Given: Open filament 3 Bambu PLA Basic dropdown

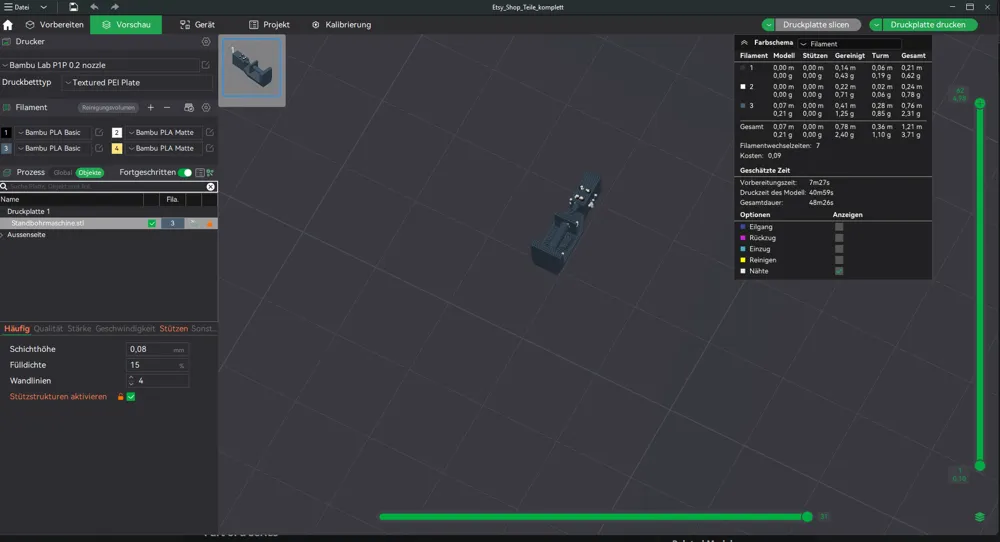Looking at the screenshot, I should [53, 149].
